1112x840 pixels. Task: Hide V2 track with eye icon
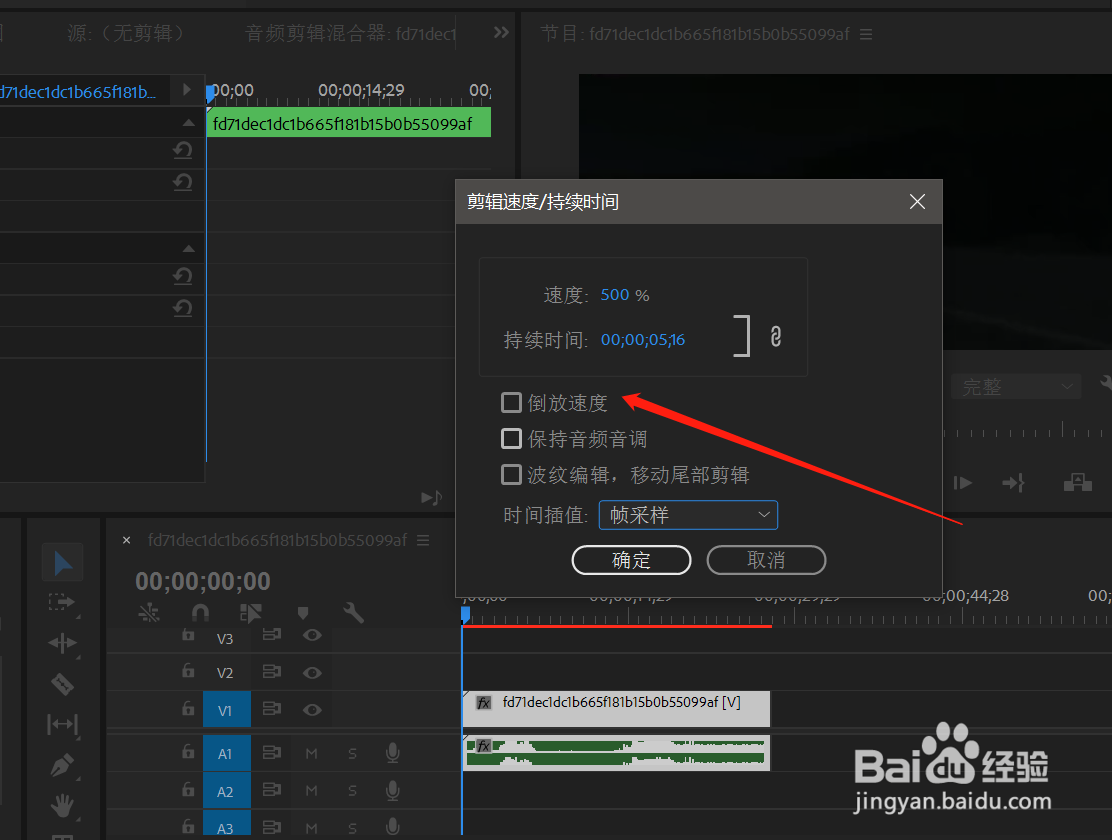coord(312,673)
